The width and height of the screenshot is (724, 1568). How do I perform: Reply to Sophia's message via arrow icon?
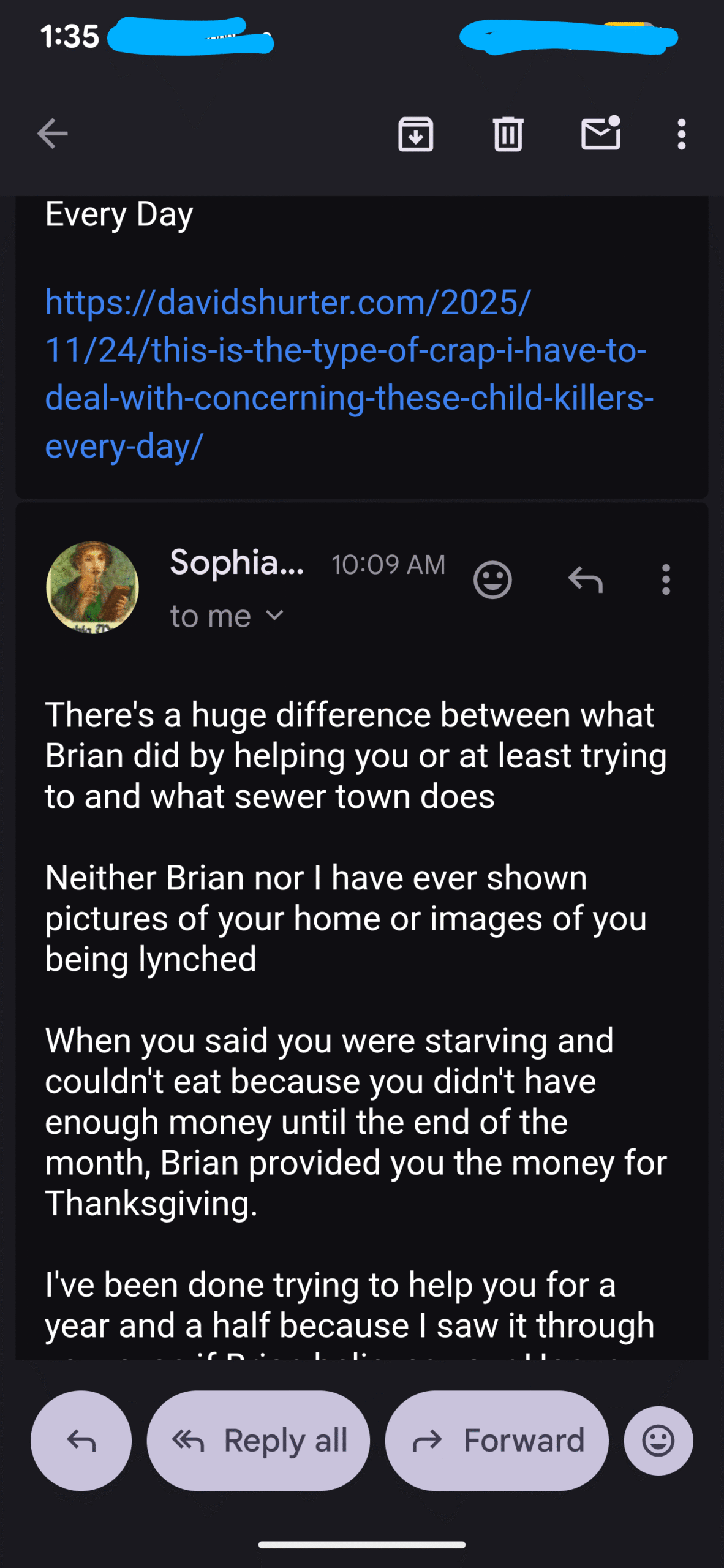pos(586,579)
